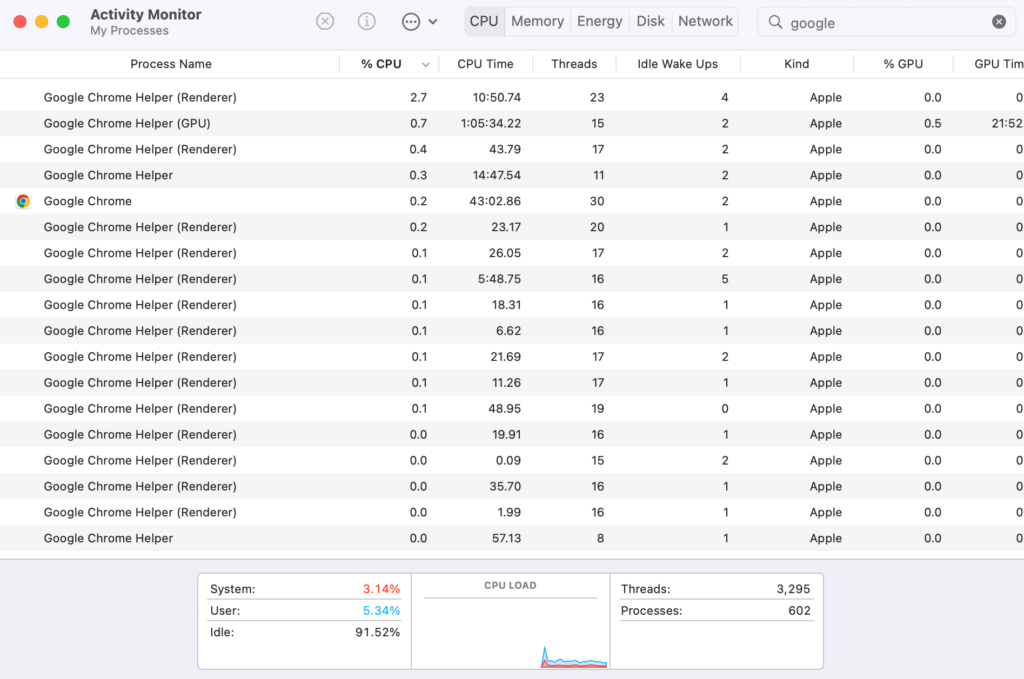Sort by the Threads column header
Viewport: 1024px width, 679px height.
(x=574, y=64)
